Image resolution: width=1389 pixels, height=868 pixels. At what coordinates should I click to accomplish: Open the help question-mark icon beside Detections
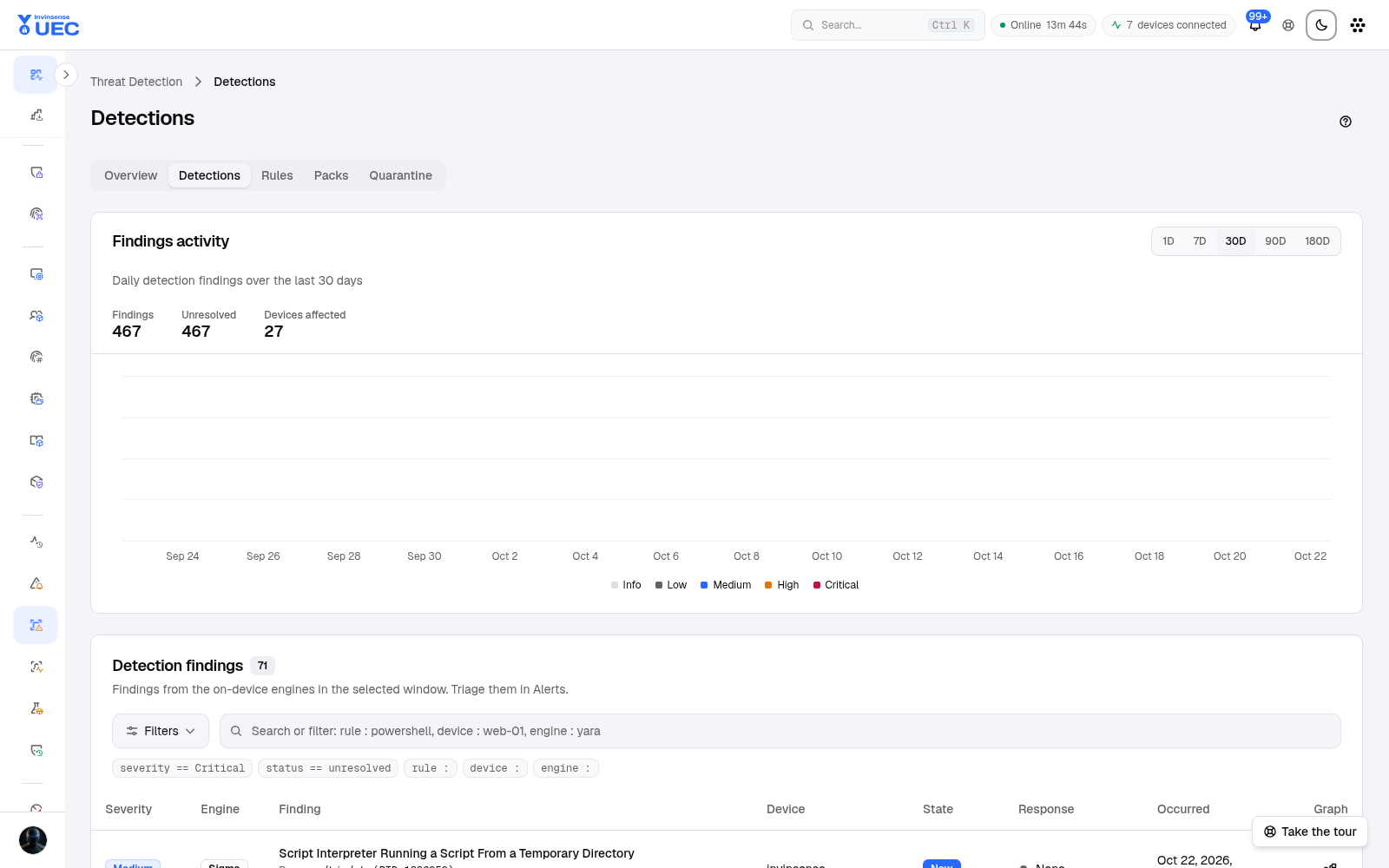[1346, 122]
